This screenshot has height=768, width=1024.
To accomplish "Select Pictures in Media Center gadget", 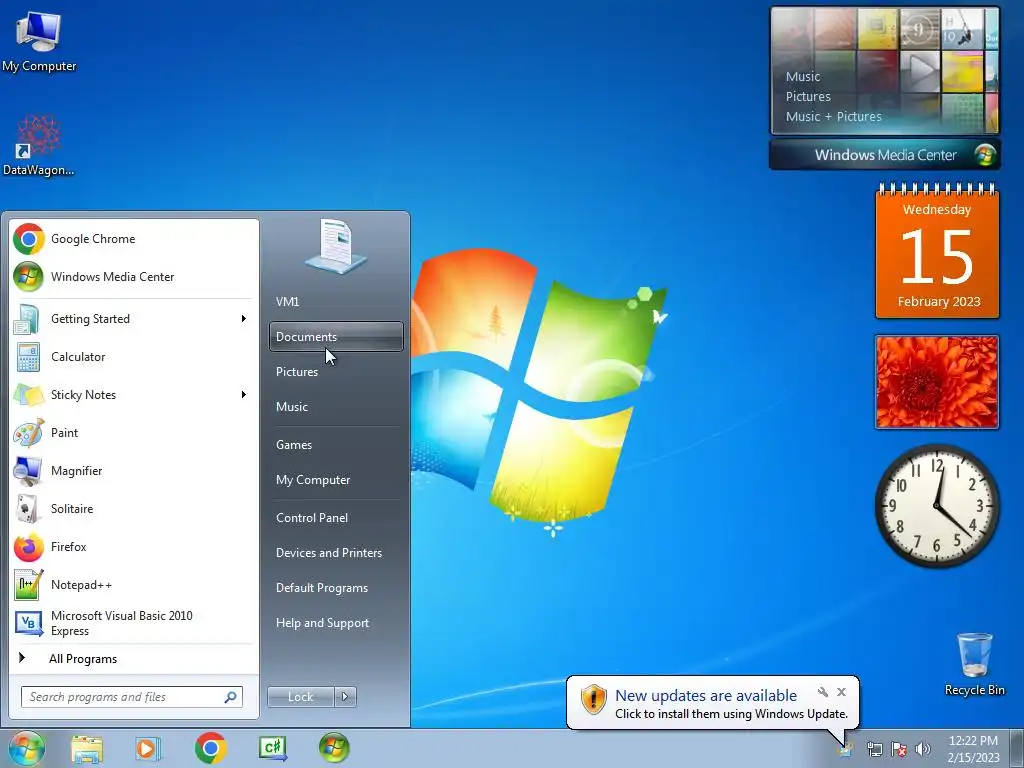I will point(808,97).
